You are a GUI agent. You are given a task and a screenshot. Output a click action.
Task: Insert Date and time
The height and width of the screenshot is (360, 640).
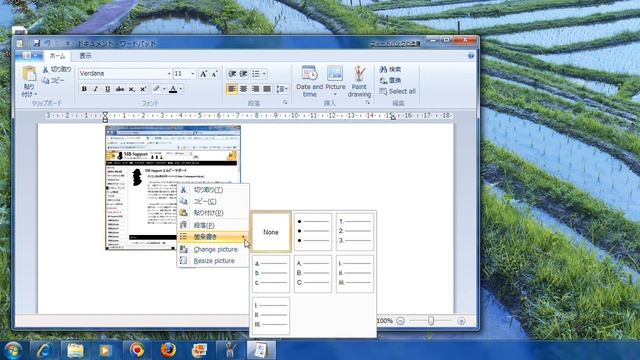[309, 81]
